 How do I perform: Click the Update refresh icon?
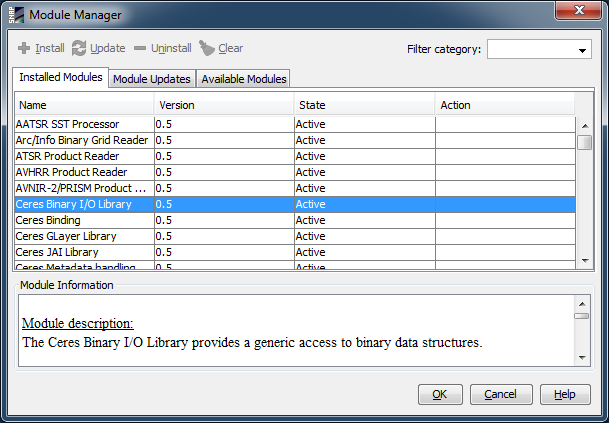point(79,48)
